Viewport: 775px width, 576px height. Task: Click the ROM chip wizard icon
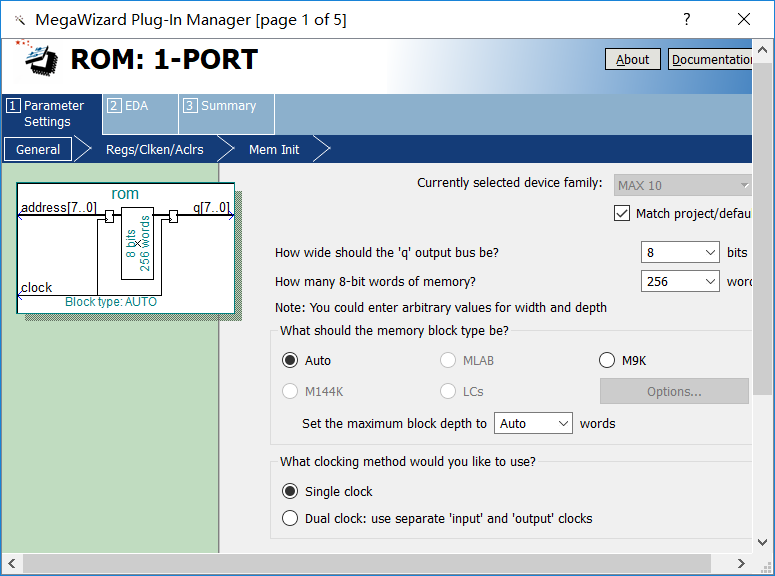[x=40, y=59]
